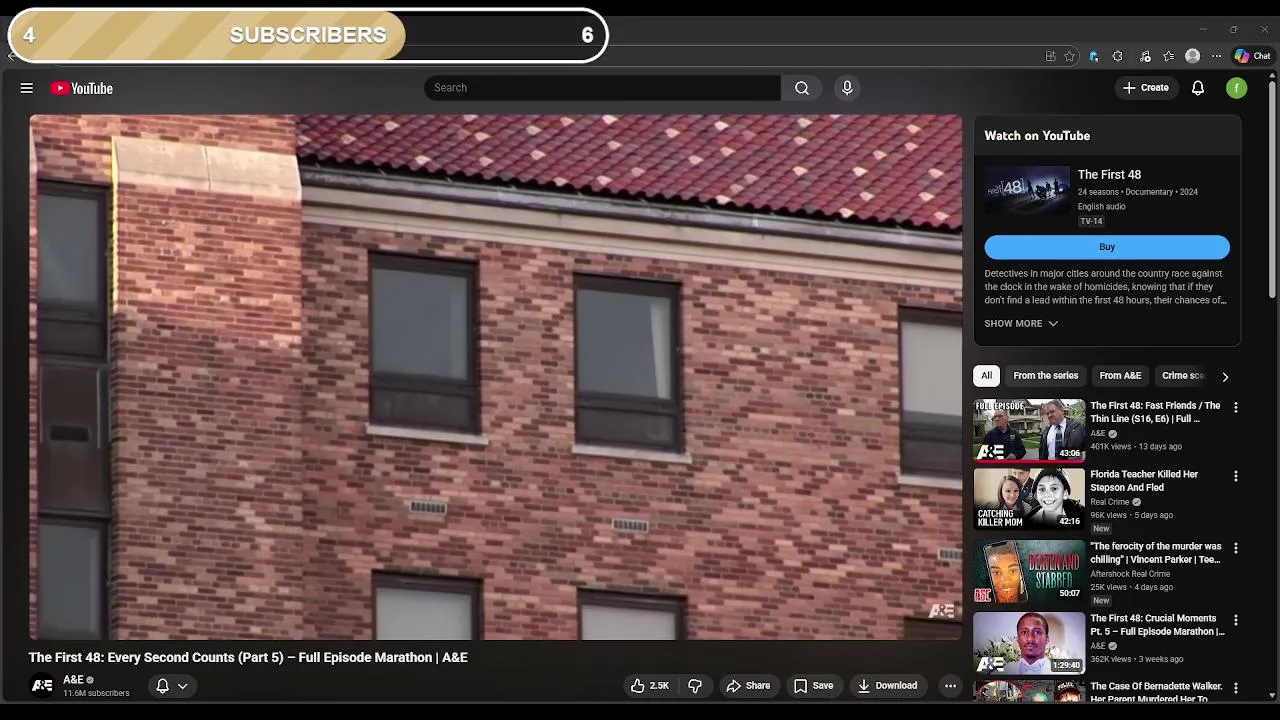Play Fast Friends 43:06 thumbnail
The image size is (1280, 720).
(1029, 430)
